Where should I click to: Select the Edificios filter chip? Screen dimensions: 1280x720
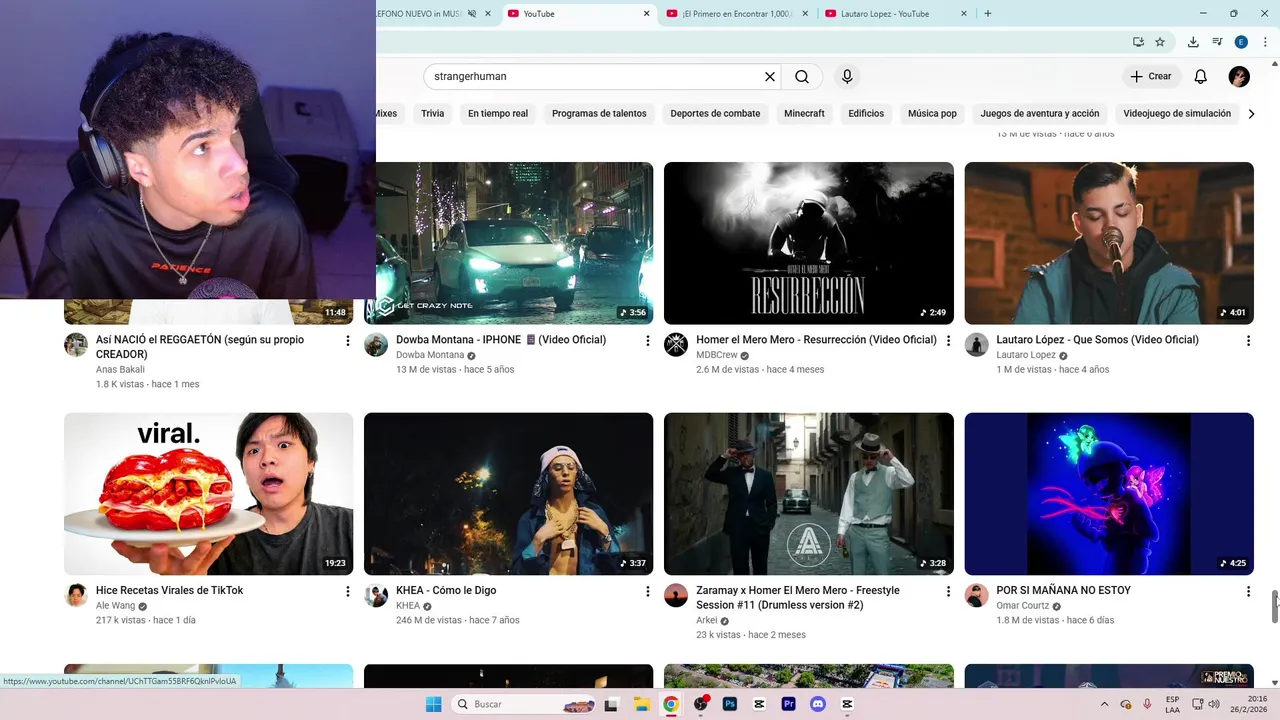tap(866, 113)
